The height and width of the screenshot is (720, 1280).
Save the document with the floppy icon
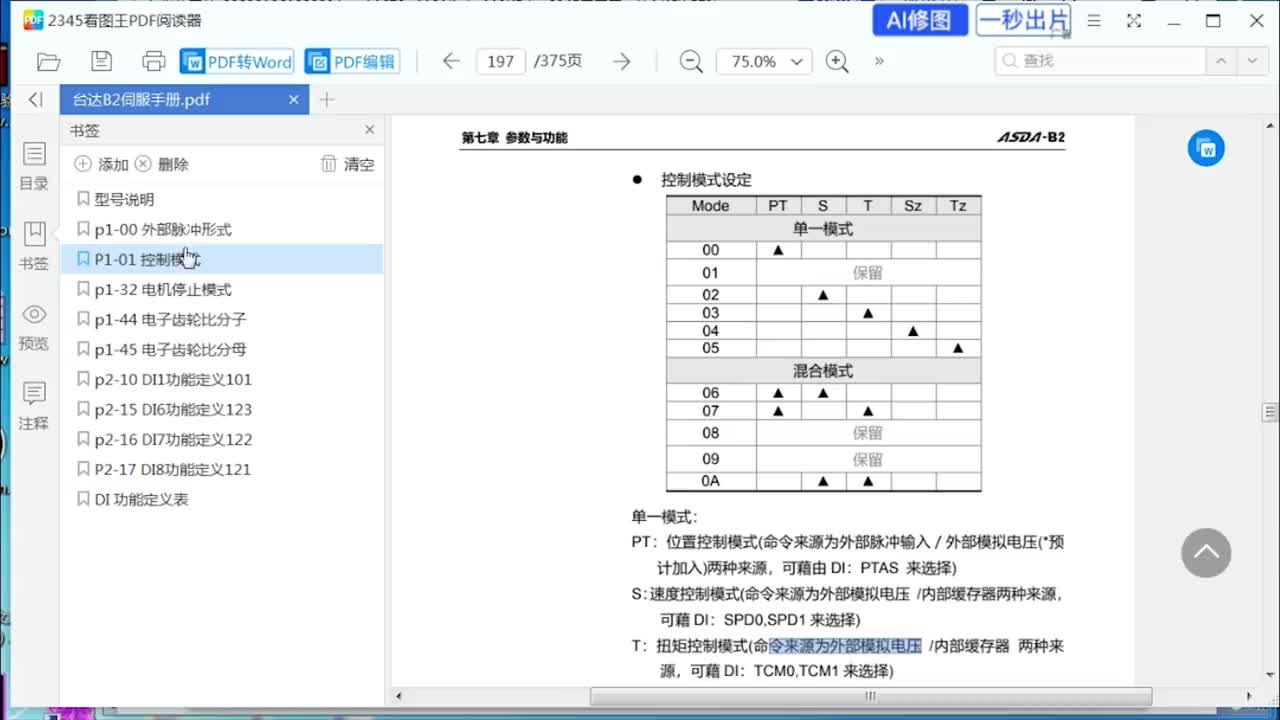(x=101, y=61)
